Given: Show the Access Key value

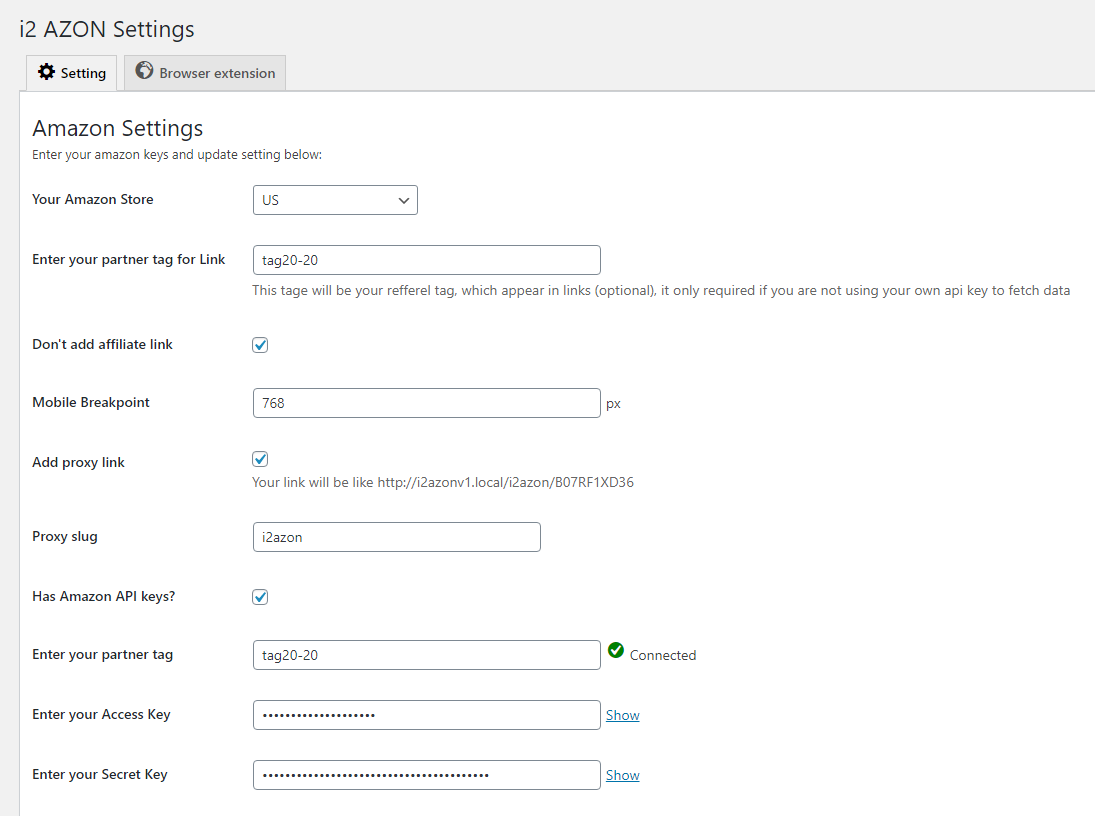Looking at the screenshot, I should pos(622,715).
